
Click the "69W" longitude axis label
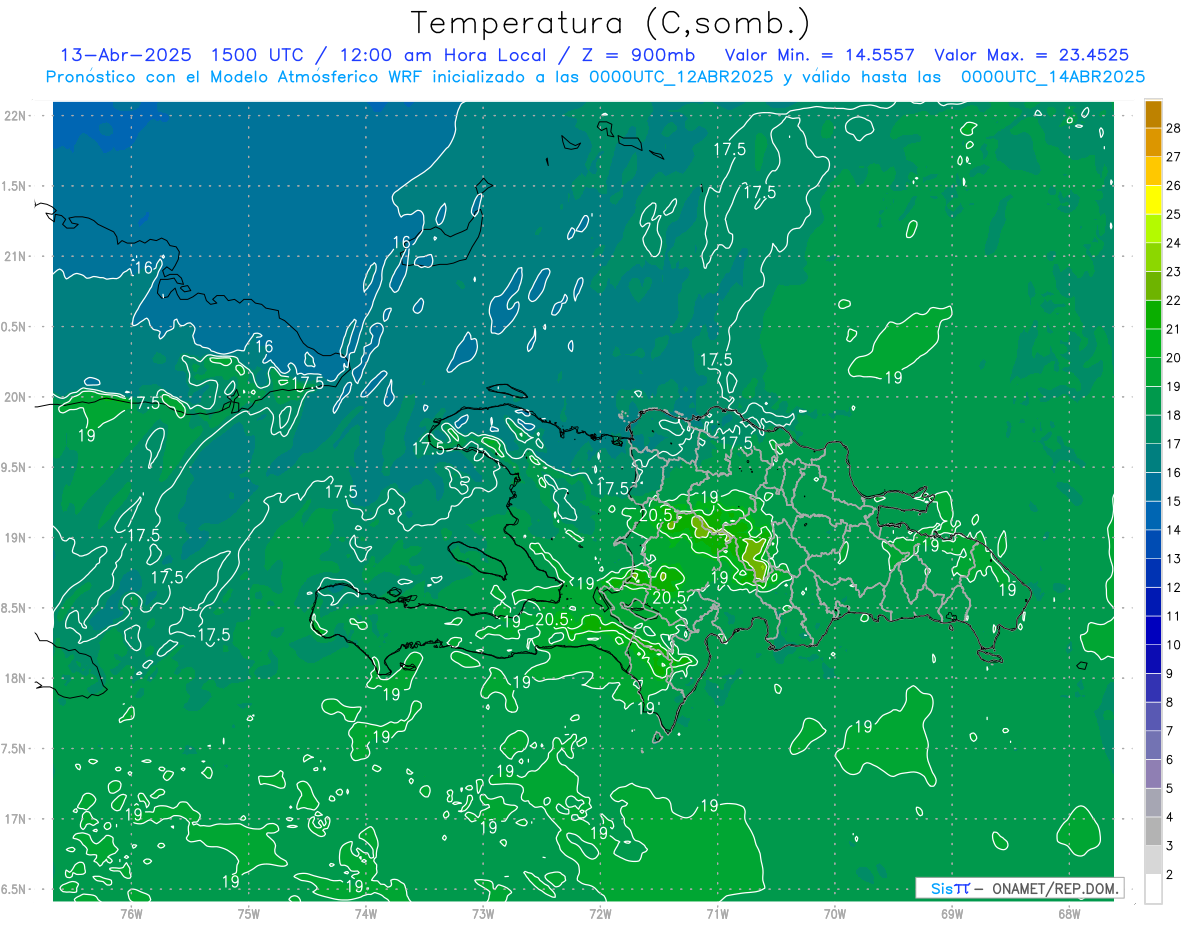(952, 913)
